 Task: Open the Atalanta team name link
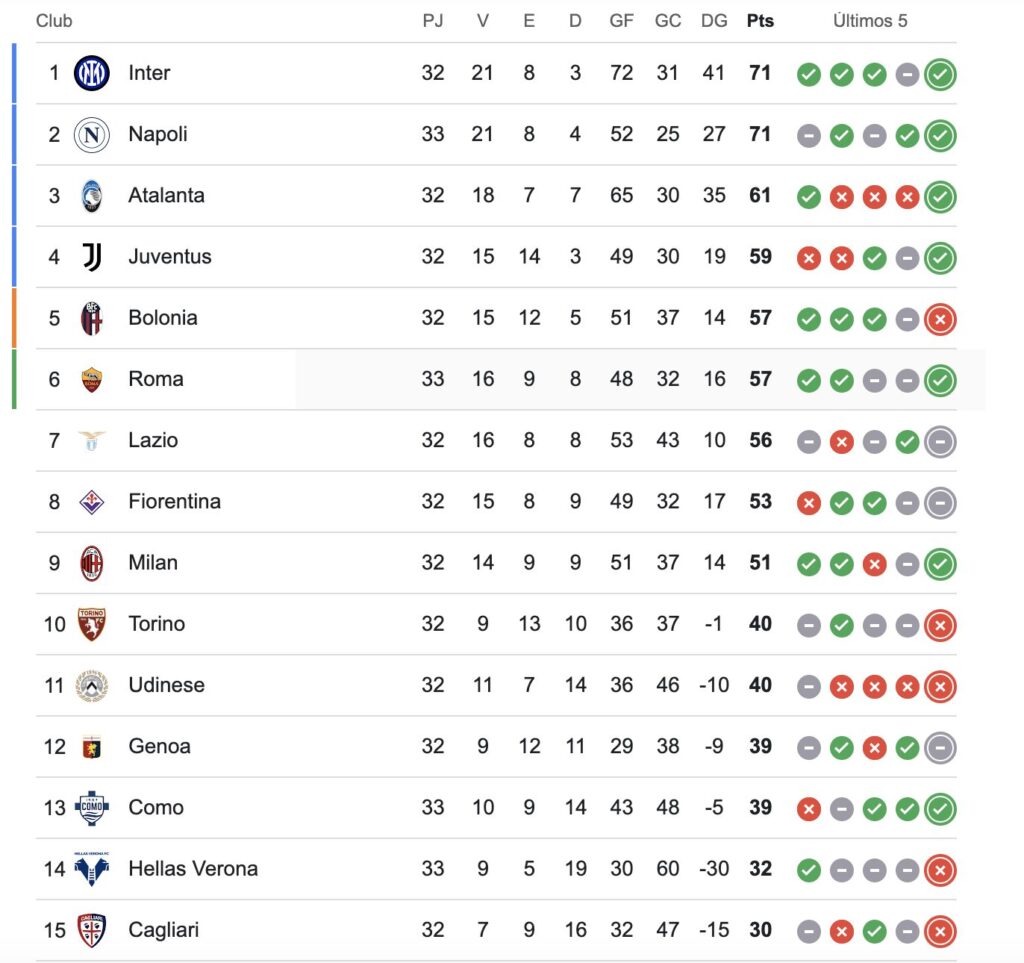(166, 195)
